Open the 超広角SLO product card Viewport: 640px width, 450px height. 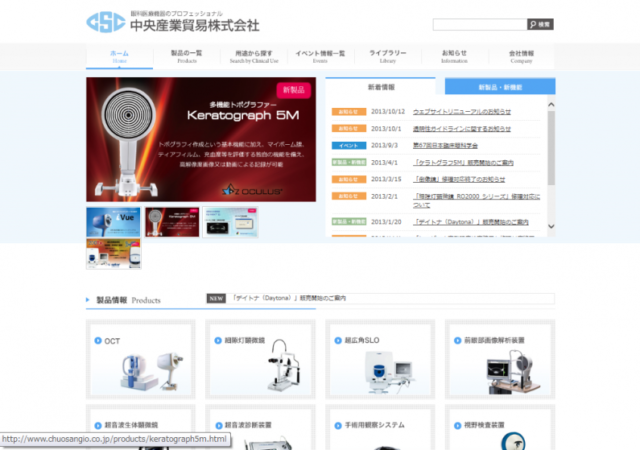[x=380, y=359]
